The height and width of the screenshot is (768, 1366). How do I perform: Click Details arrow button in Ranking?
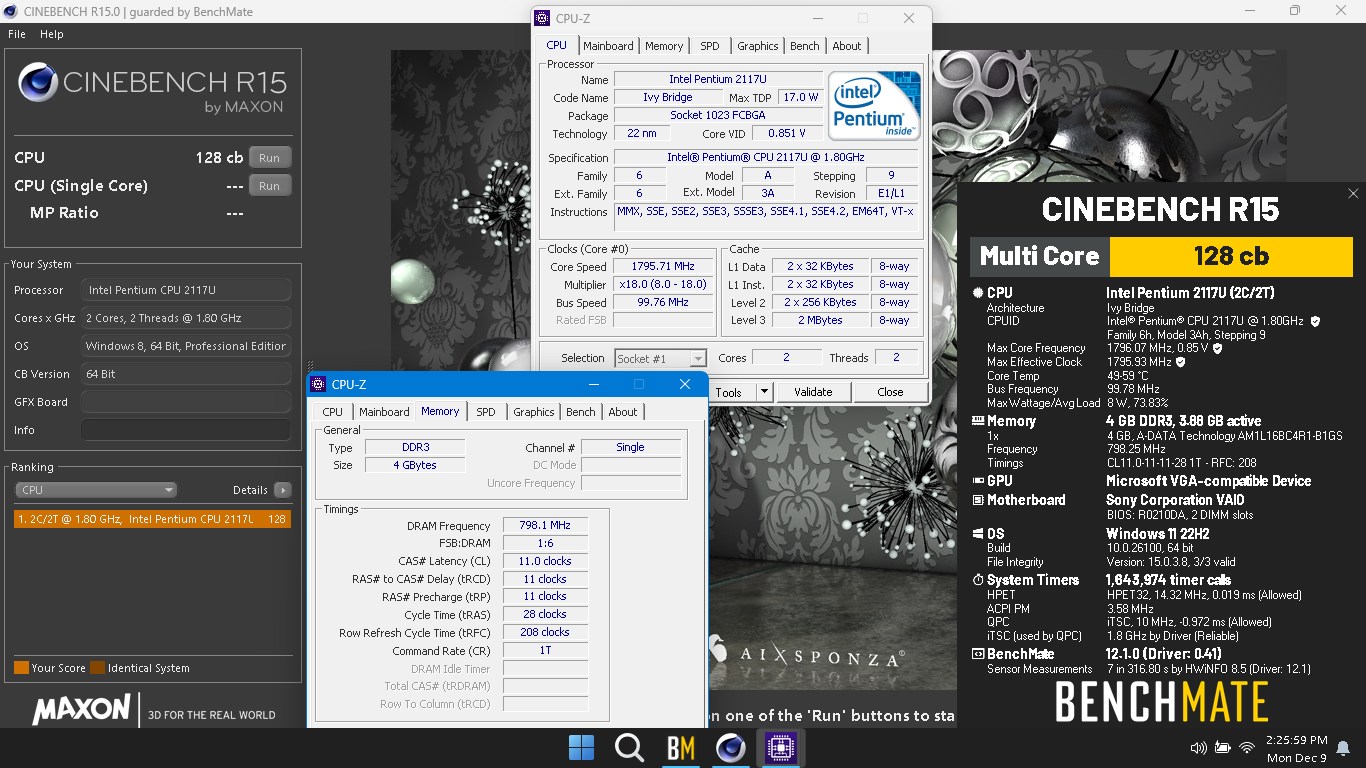coord(283,490)
